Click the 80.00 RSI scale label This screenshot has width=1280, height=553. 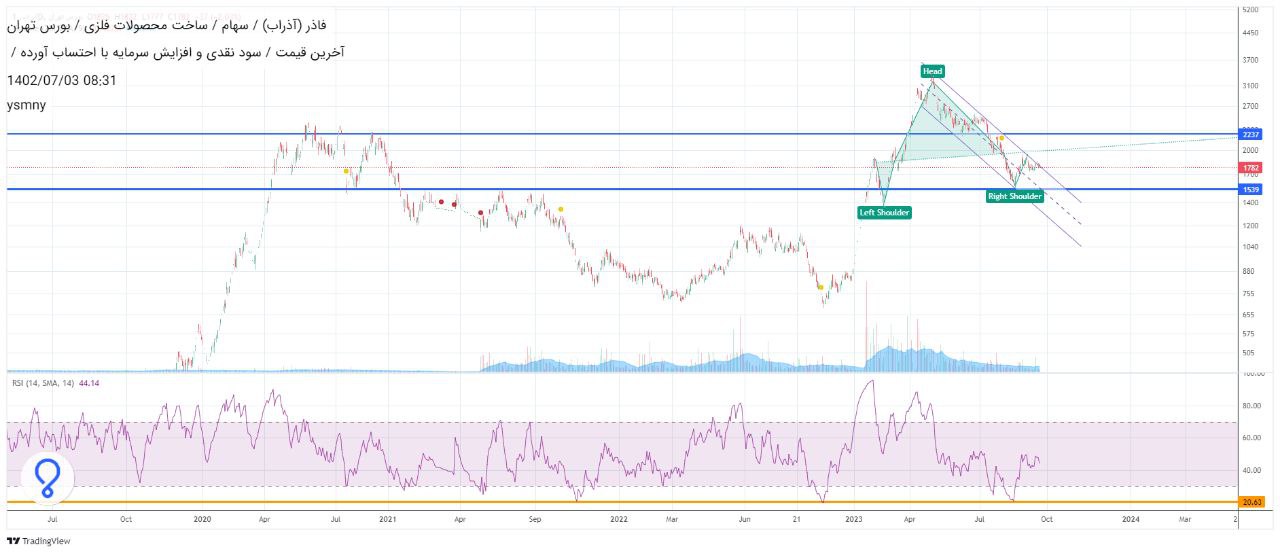[x=1250, y=406]
